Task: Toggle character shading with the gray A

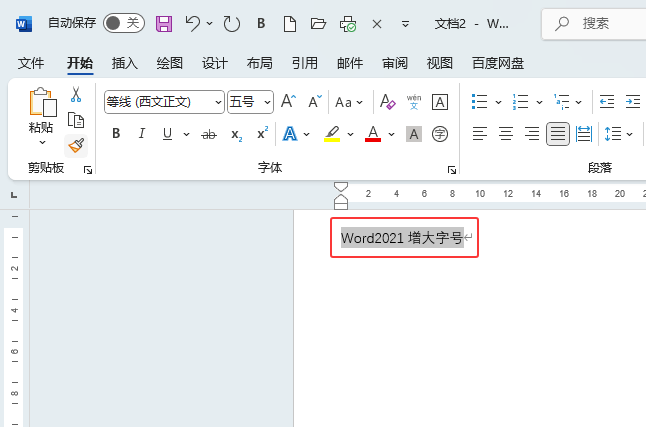Action: click(x=414, y=134)
